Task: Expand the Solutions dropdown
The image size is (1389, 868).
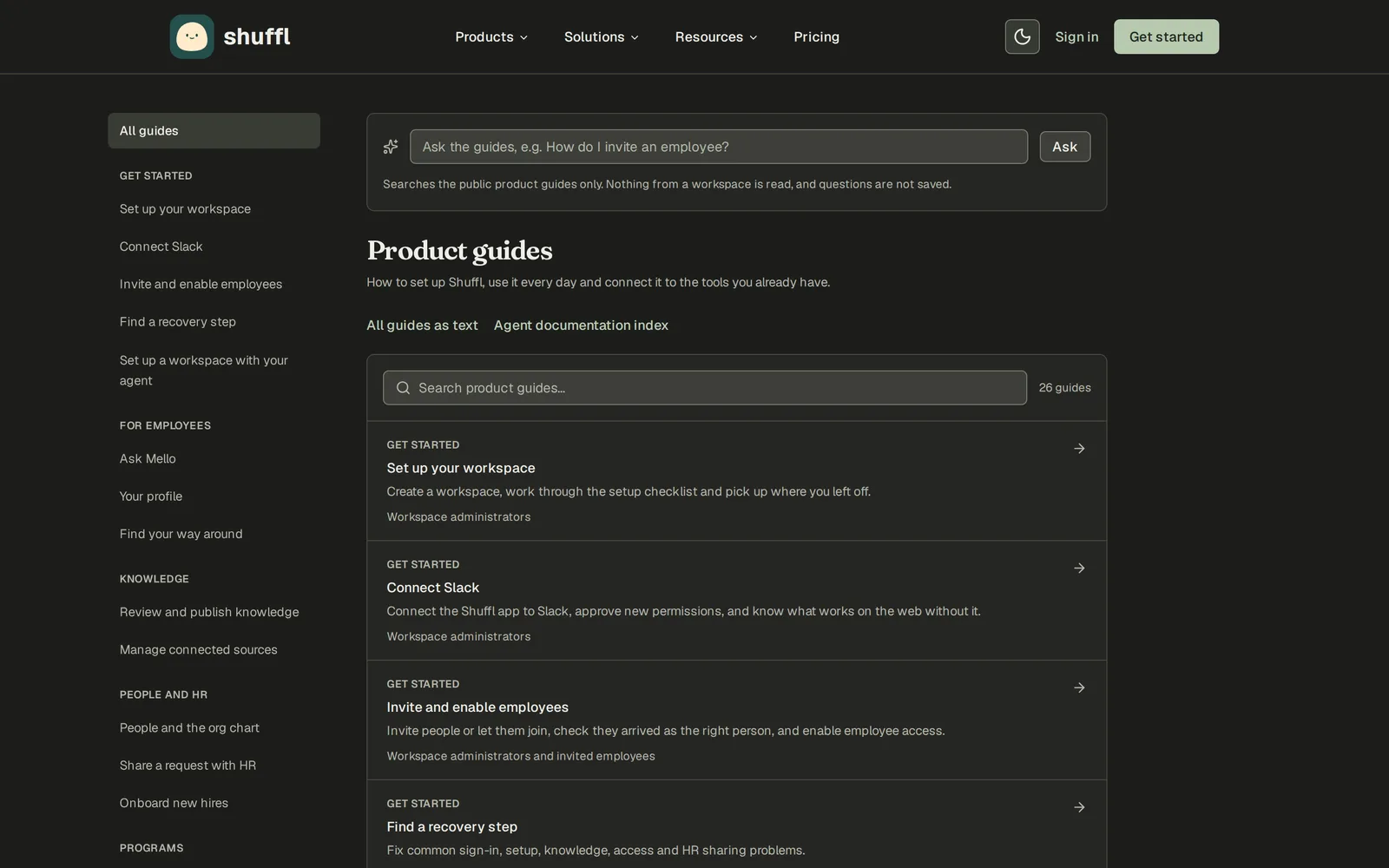Action: click(x=602, y=36)
